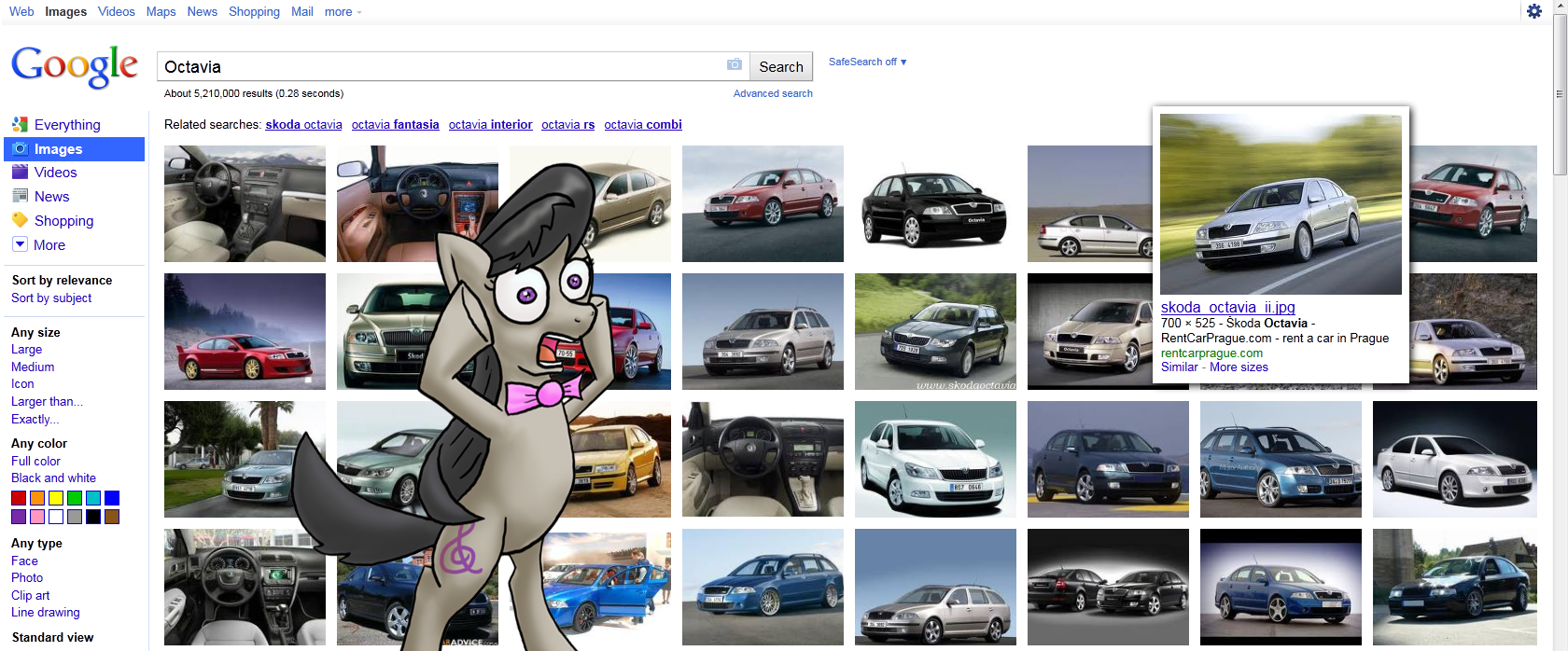Filter by Black and white
The height and width of the screenshot is (651, 1568).
pyautogui.click(x=53, y=478)
